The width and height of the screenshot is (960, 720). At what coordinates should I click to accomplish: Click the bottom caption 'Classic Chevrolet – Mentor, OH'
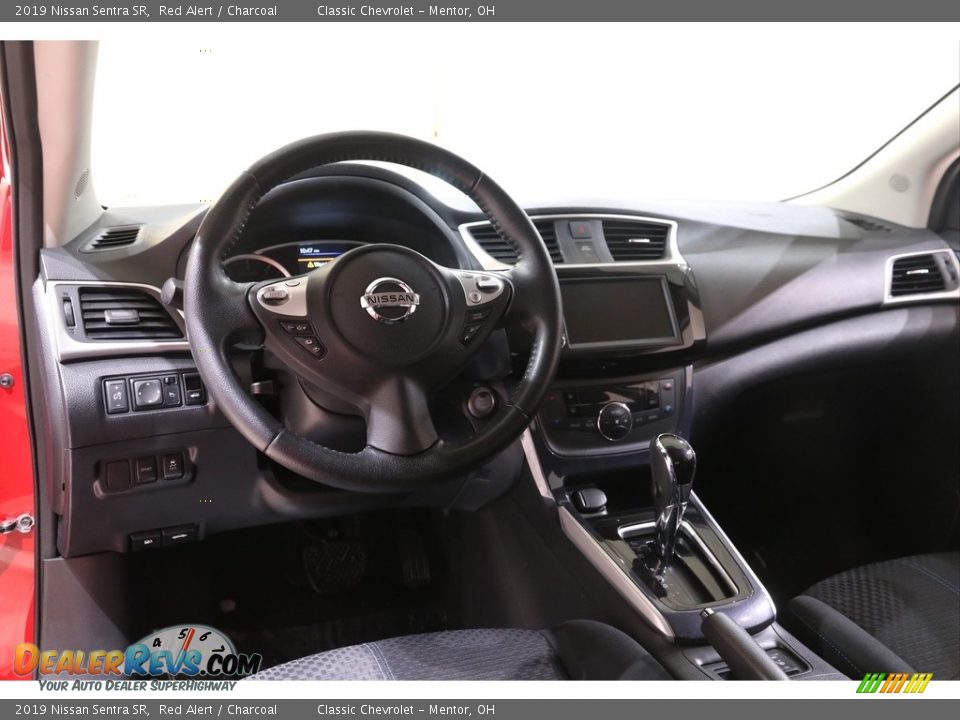(x=406, y=710)
